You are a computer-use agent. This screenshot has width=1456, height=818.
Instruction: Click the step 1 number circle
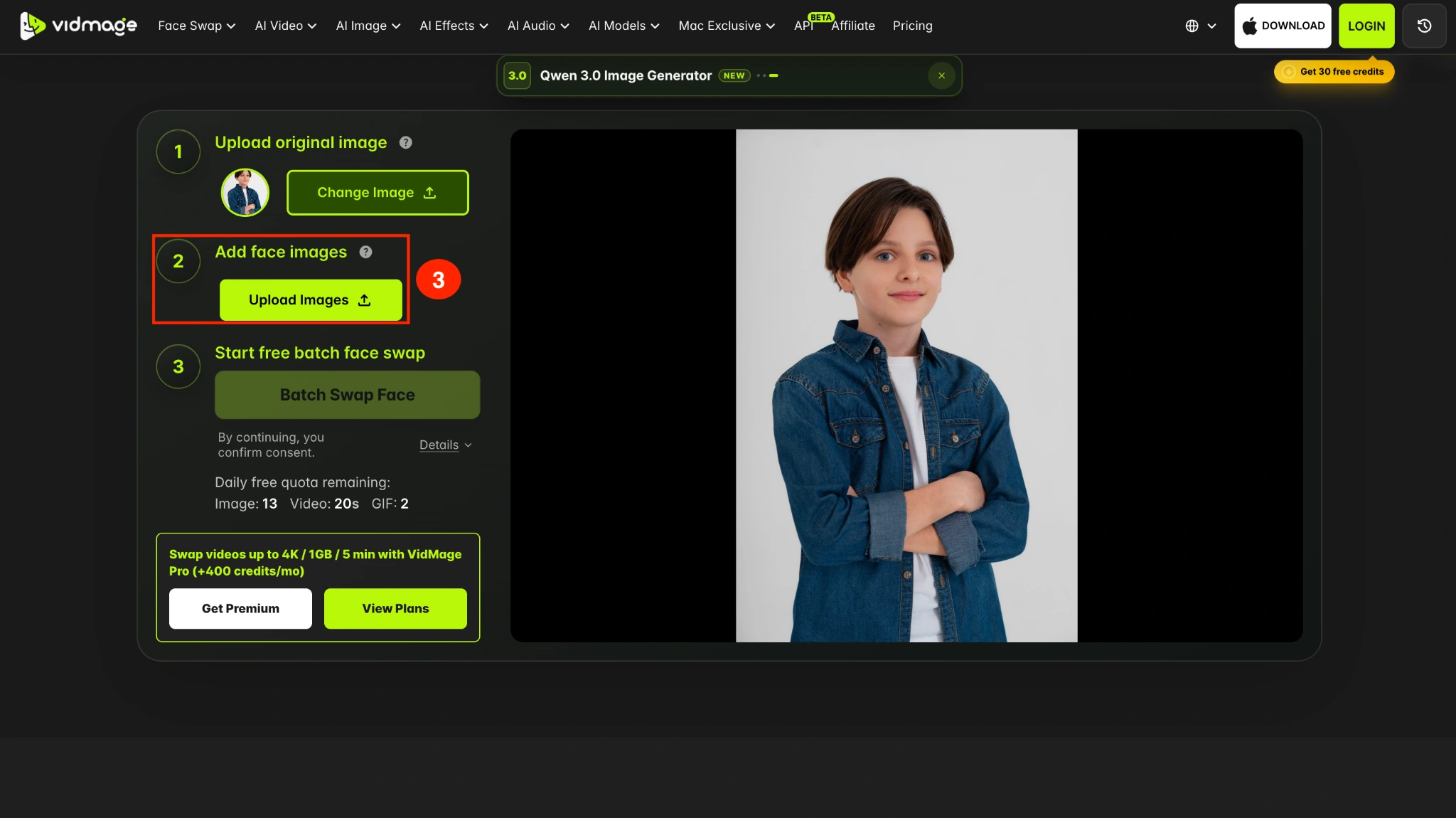(178, 152)
